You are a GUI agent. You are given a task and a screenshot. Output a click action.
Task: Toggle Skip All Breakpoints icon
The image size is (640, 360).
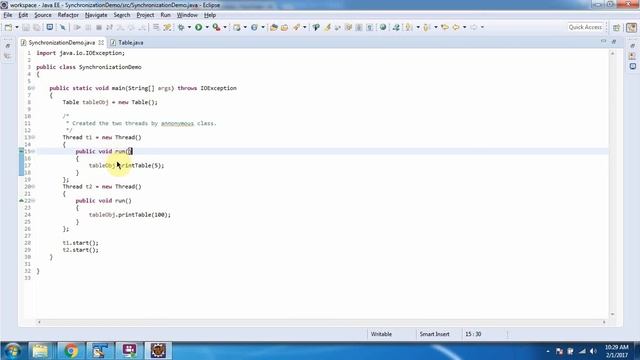point(63,27)
